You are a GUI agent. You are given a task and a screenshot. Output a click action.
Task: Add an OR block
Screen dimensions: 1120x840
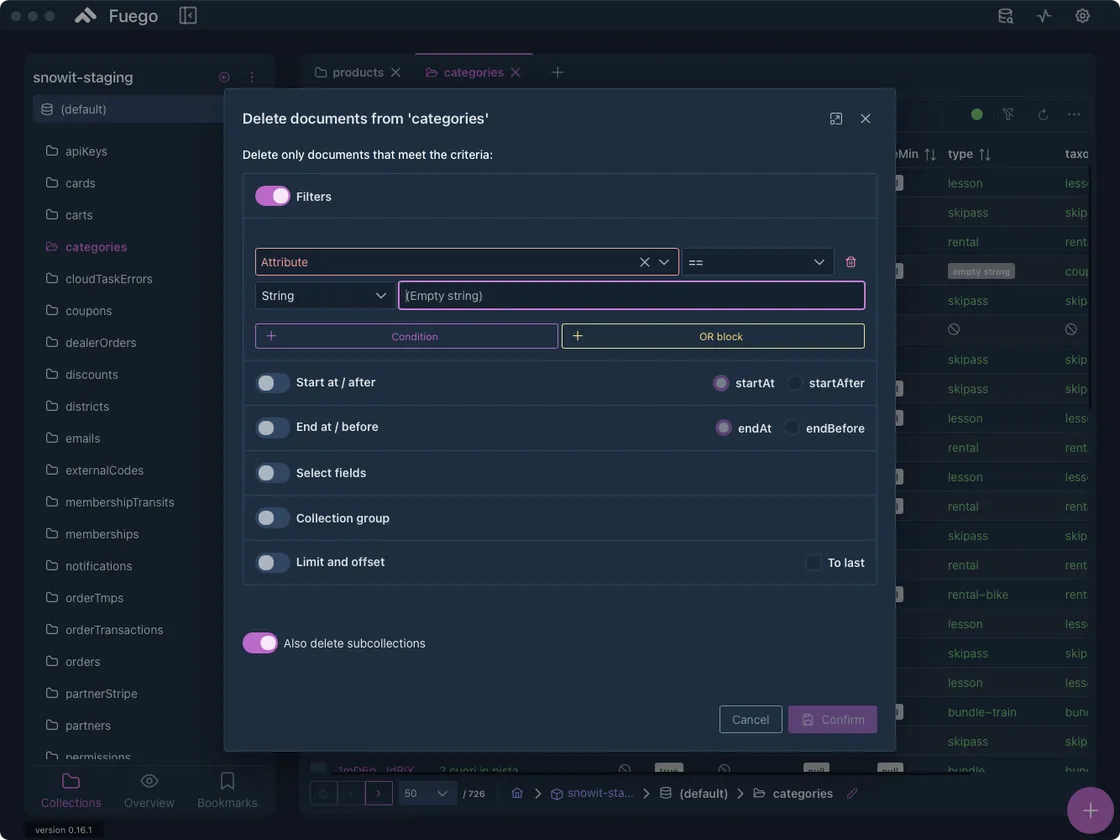(713, 336)
